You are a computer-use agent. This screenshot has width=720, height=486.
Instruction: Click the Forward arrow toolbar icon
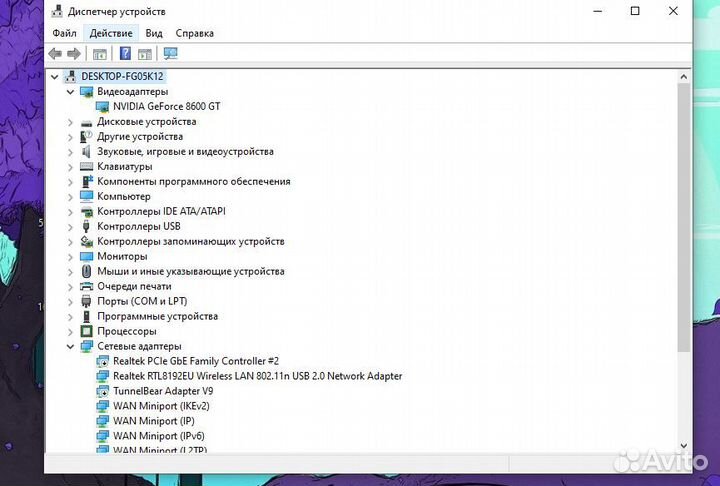coord(73,54)
